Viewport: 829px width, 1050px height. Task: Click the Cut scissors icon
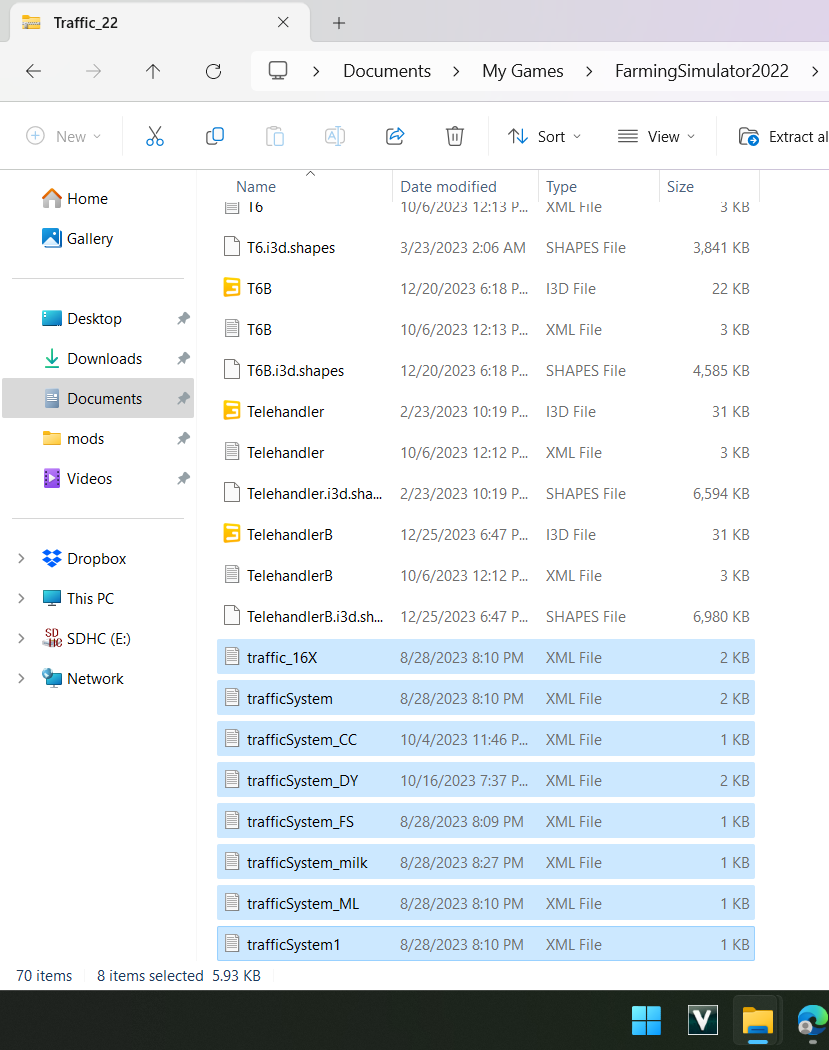155,137
